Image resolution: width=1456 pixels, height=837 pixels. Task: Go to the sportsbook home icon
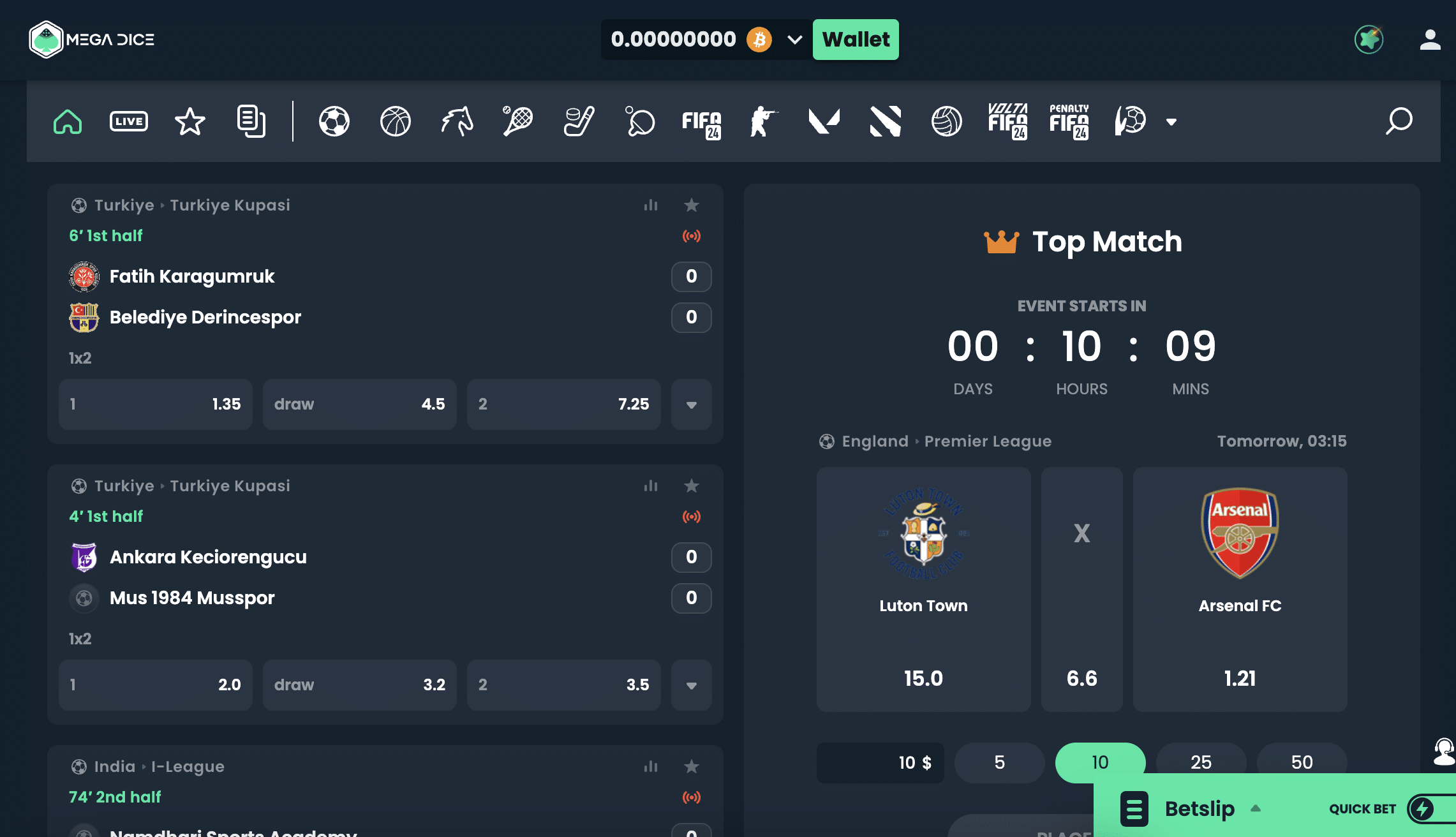coord(68,121)
